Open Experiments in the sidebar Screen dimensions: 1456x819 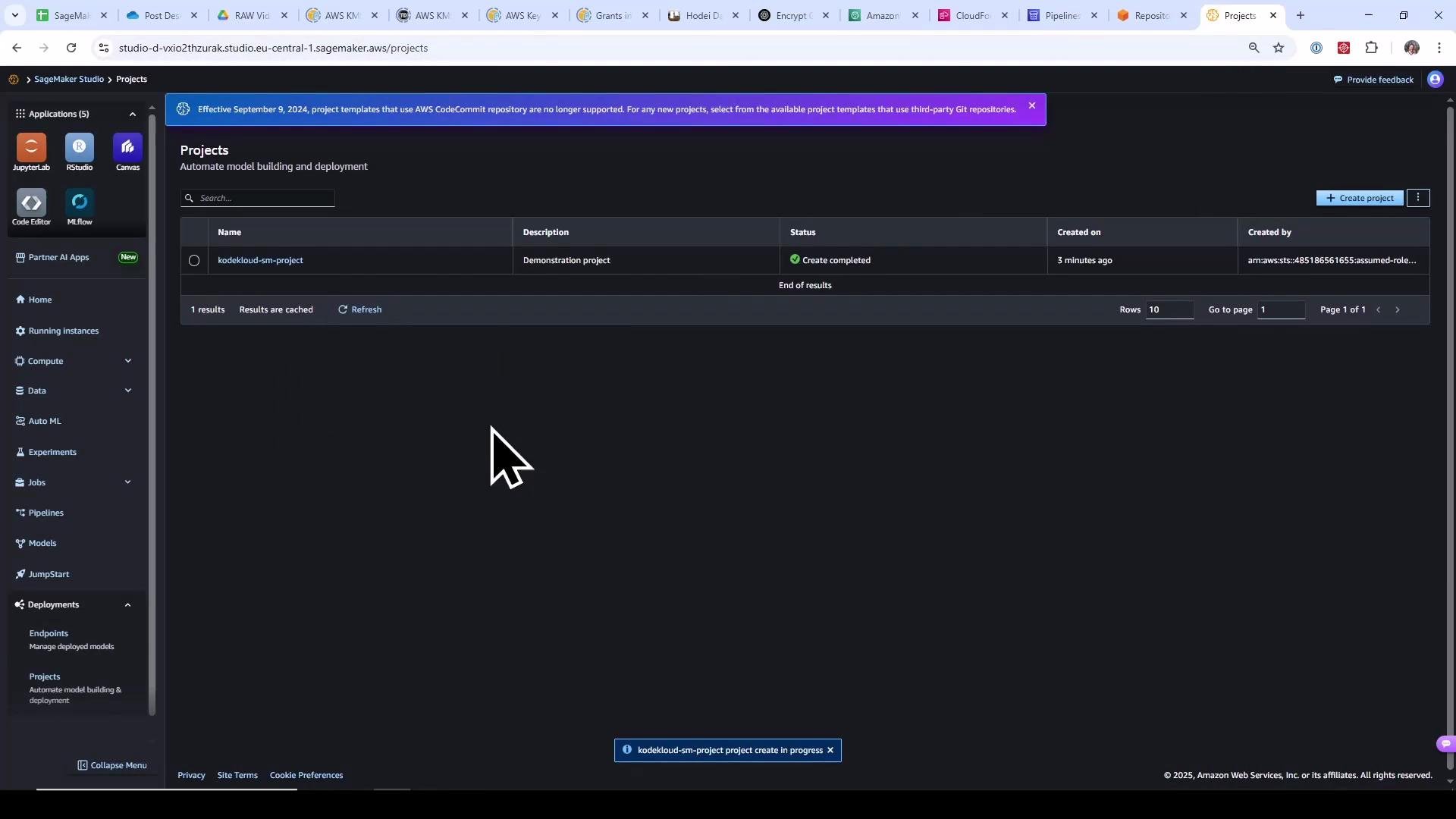tap(45, 452)
